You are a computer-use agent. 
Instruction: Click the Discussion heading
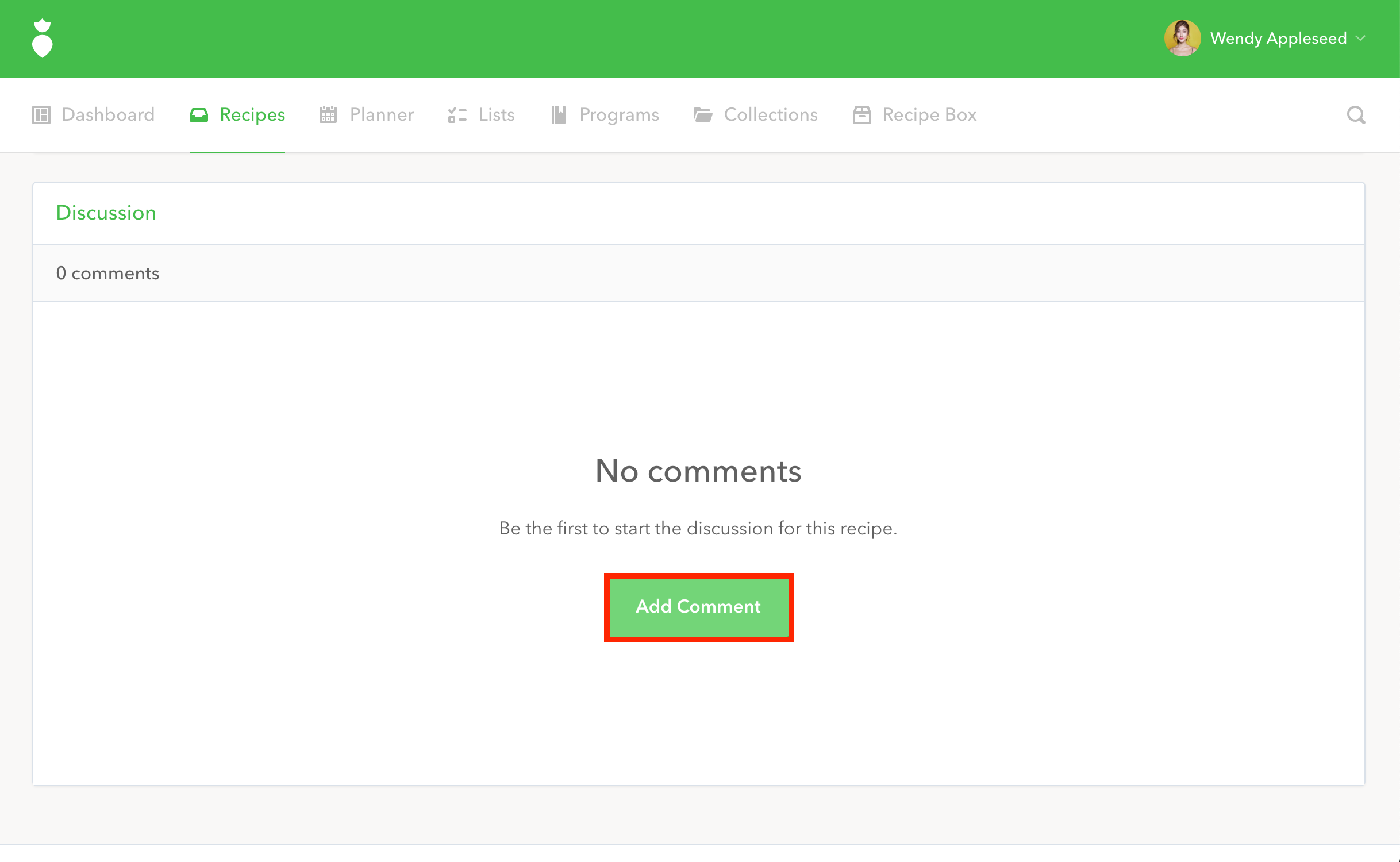click(x=106, y=213)
